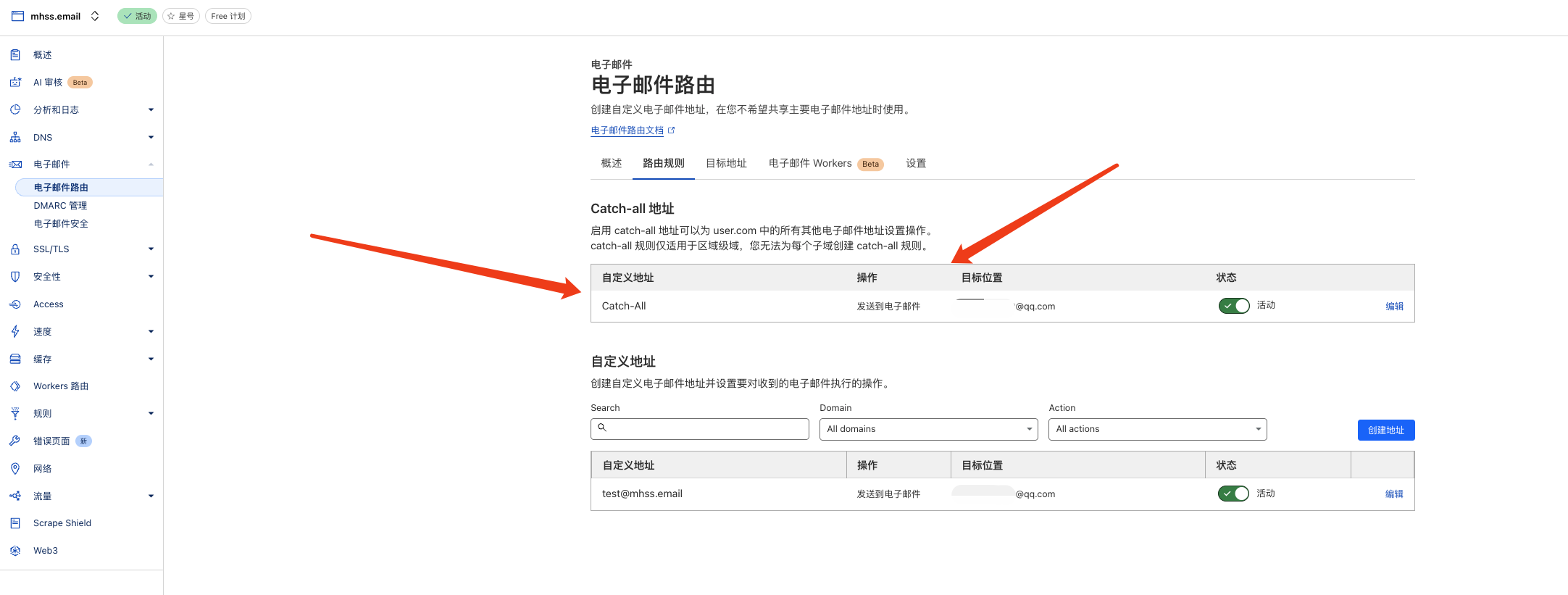Collapse the 电子邮件 sidebar section
Viewport: 1568px width, 595px height.
tap(151, 165)
